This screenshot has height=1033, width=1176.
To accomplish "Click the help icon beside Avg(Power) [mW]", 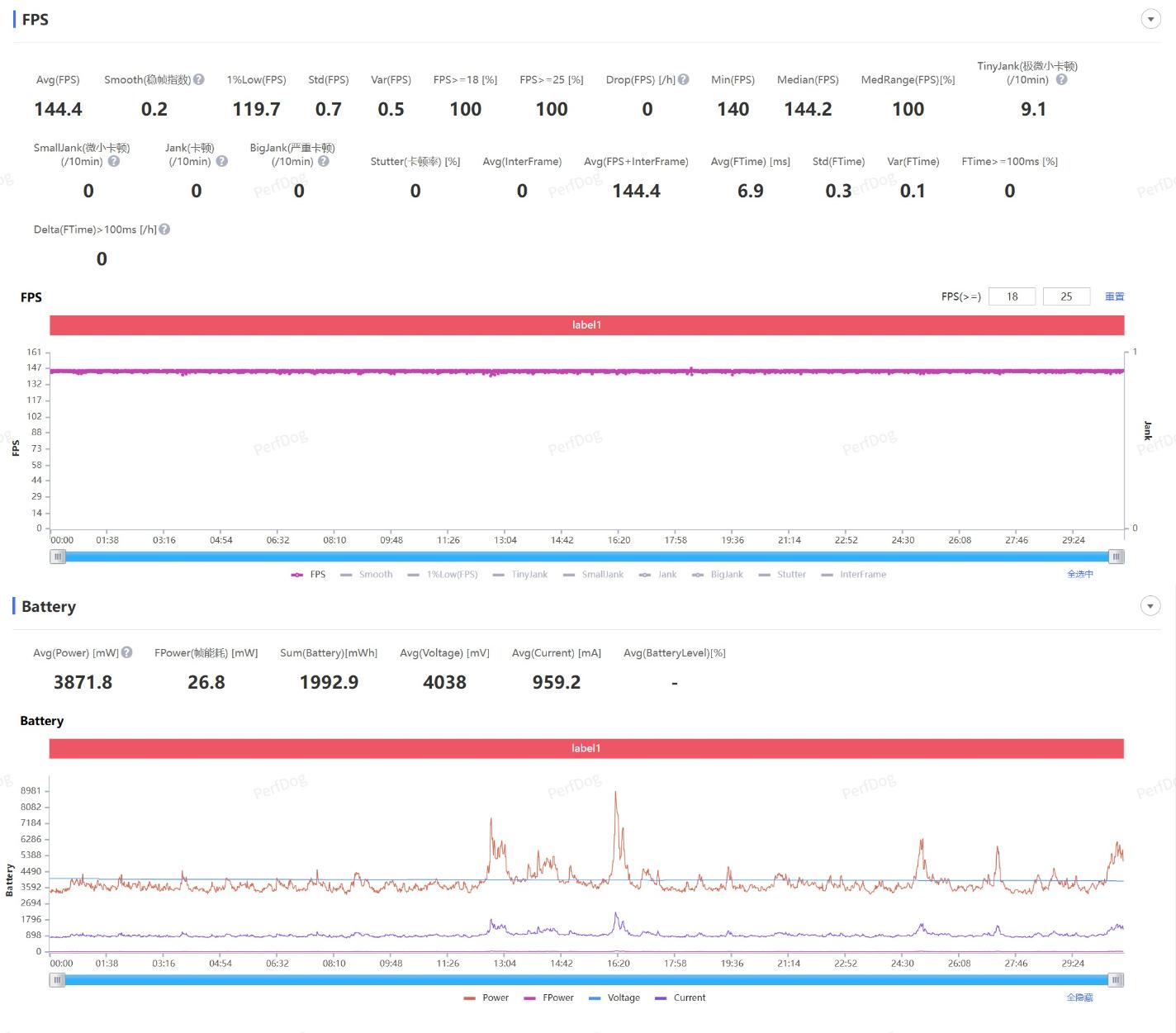I will point(126,652).
